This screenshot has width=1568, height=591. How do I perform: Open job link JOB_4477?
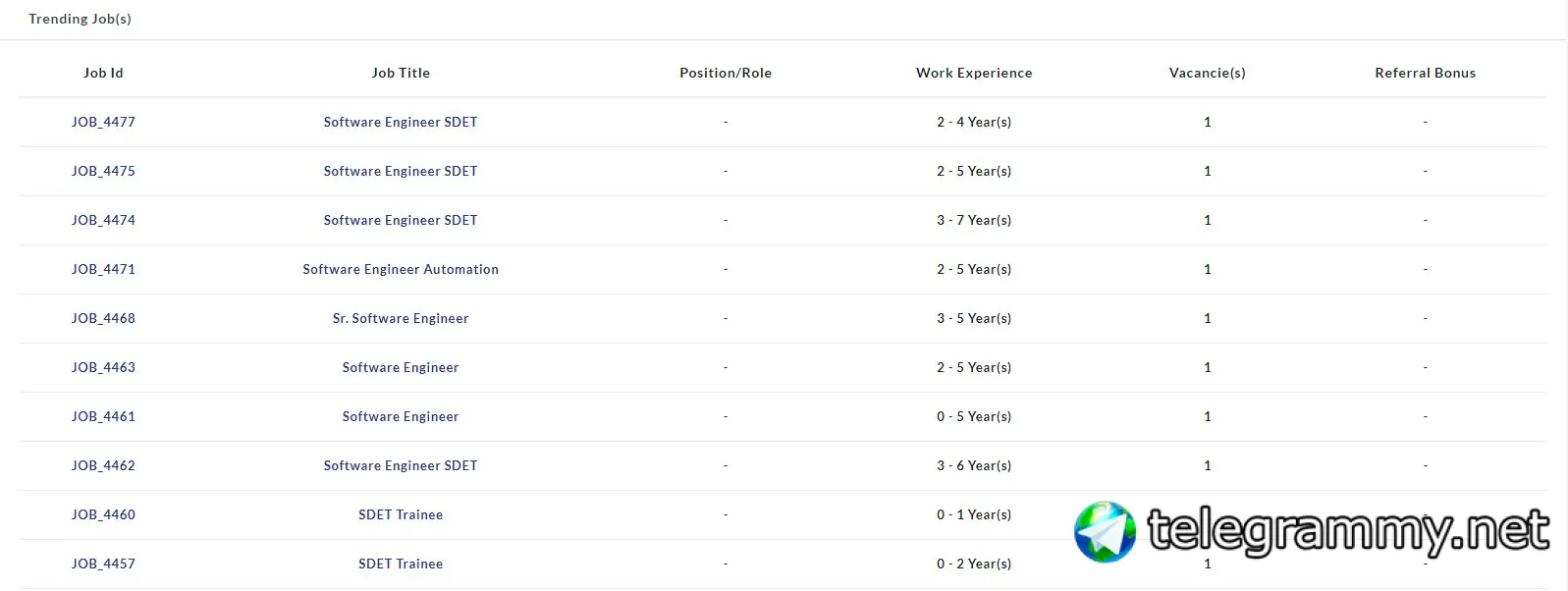tap(103, 122)
